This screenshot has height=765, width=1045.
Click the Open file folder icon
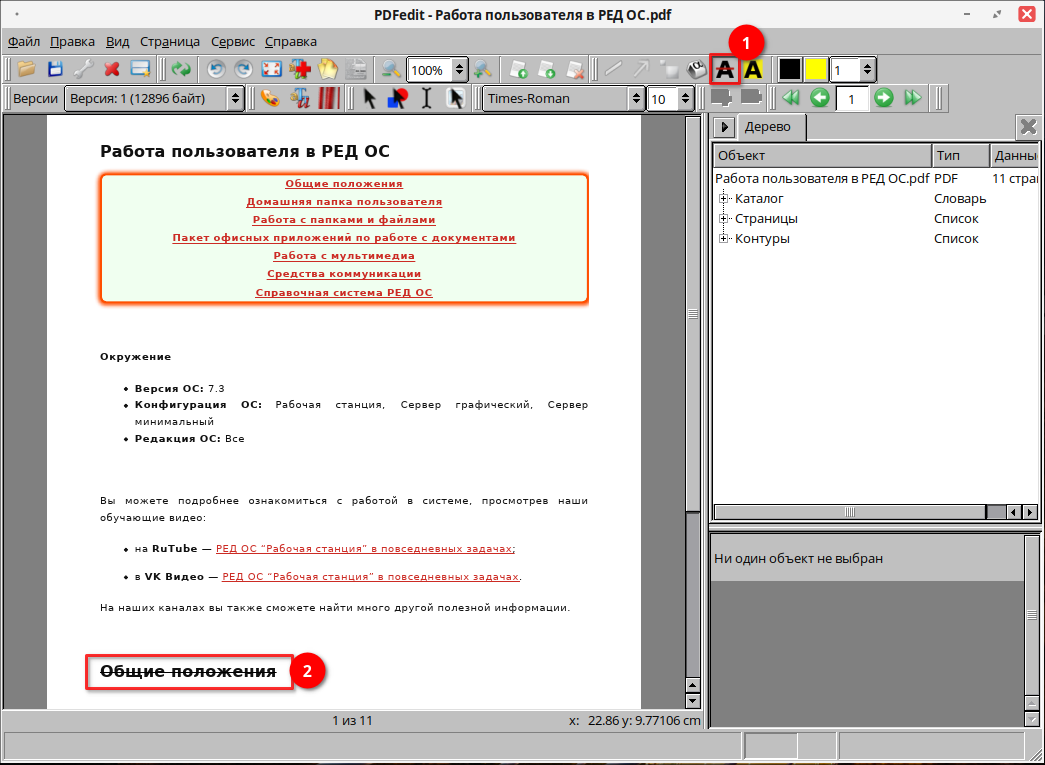26,70
